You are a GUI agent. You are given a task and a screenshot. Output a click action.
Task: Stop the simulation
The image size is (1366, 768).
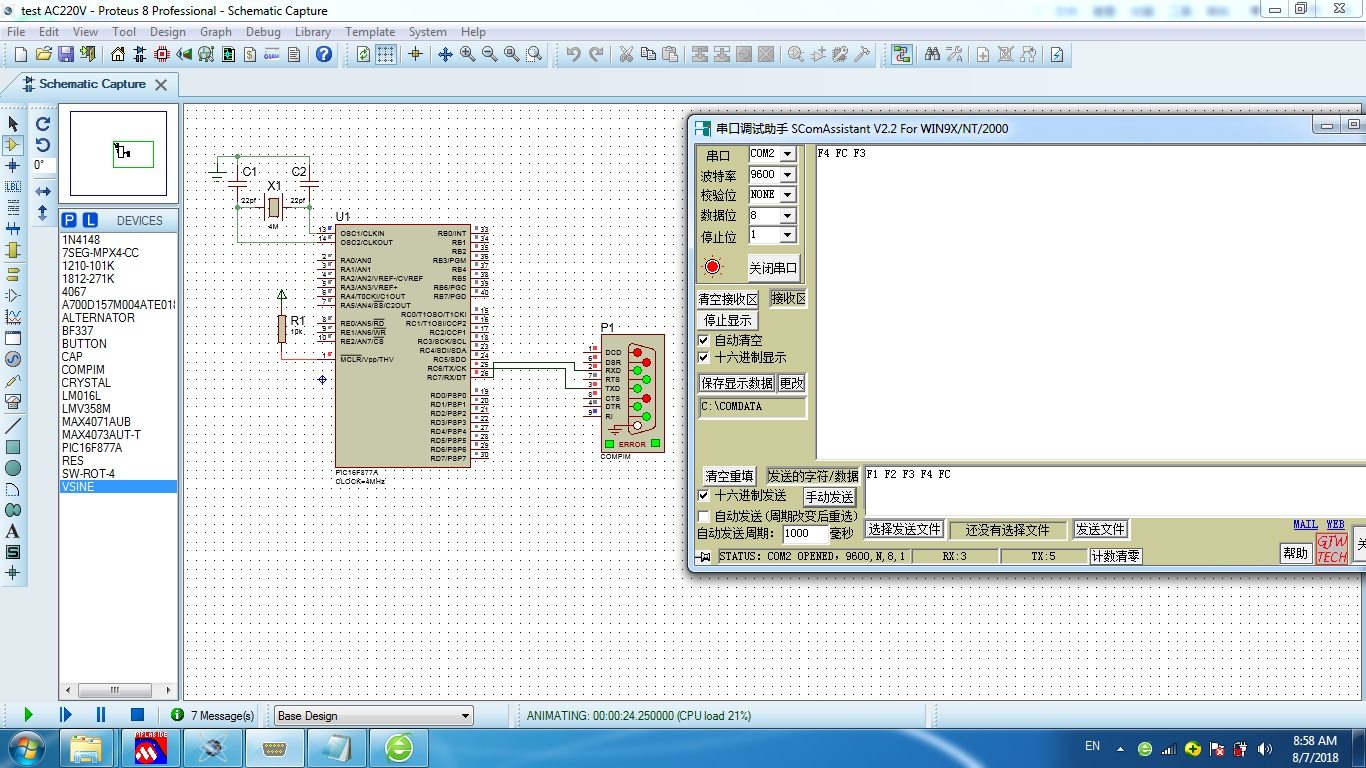pyautogui.click(x=138, y=715)
